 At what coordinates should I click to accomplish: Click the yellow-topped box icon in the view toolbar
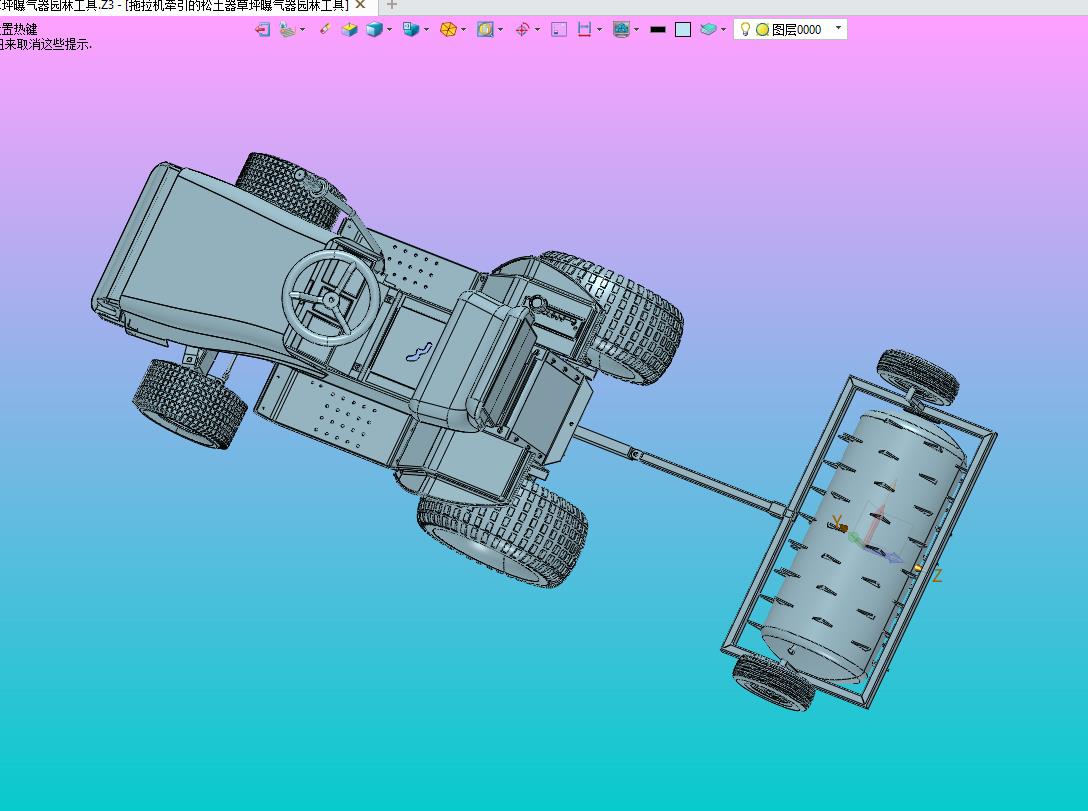click(349, 29)
